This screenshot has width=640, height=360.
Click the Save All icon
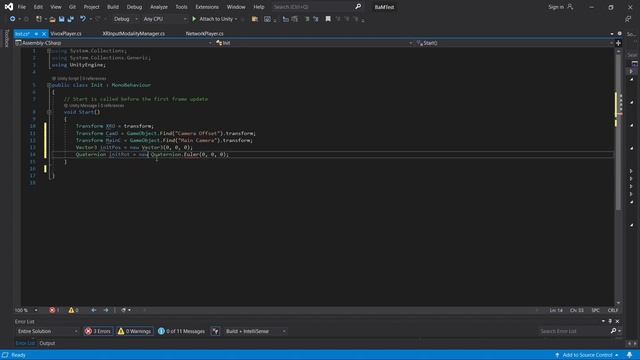coord(71,19)
